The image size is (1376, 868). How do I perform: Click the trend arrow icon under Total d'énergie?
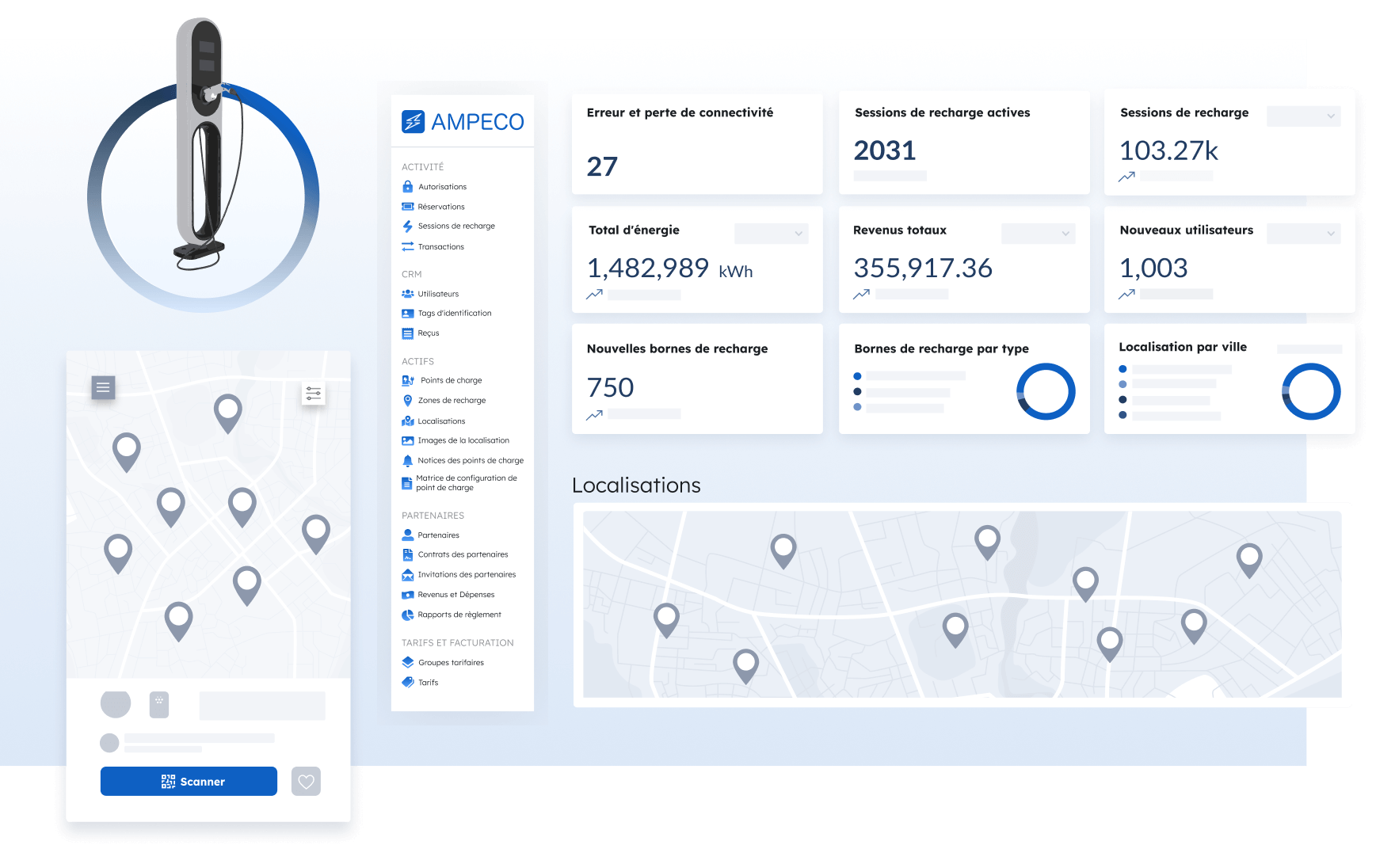coord(594,294)
